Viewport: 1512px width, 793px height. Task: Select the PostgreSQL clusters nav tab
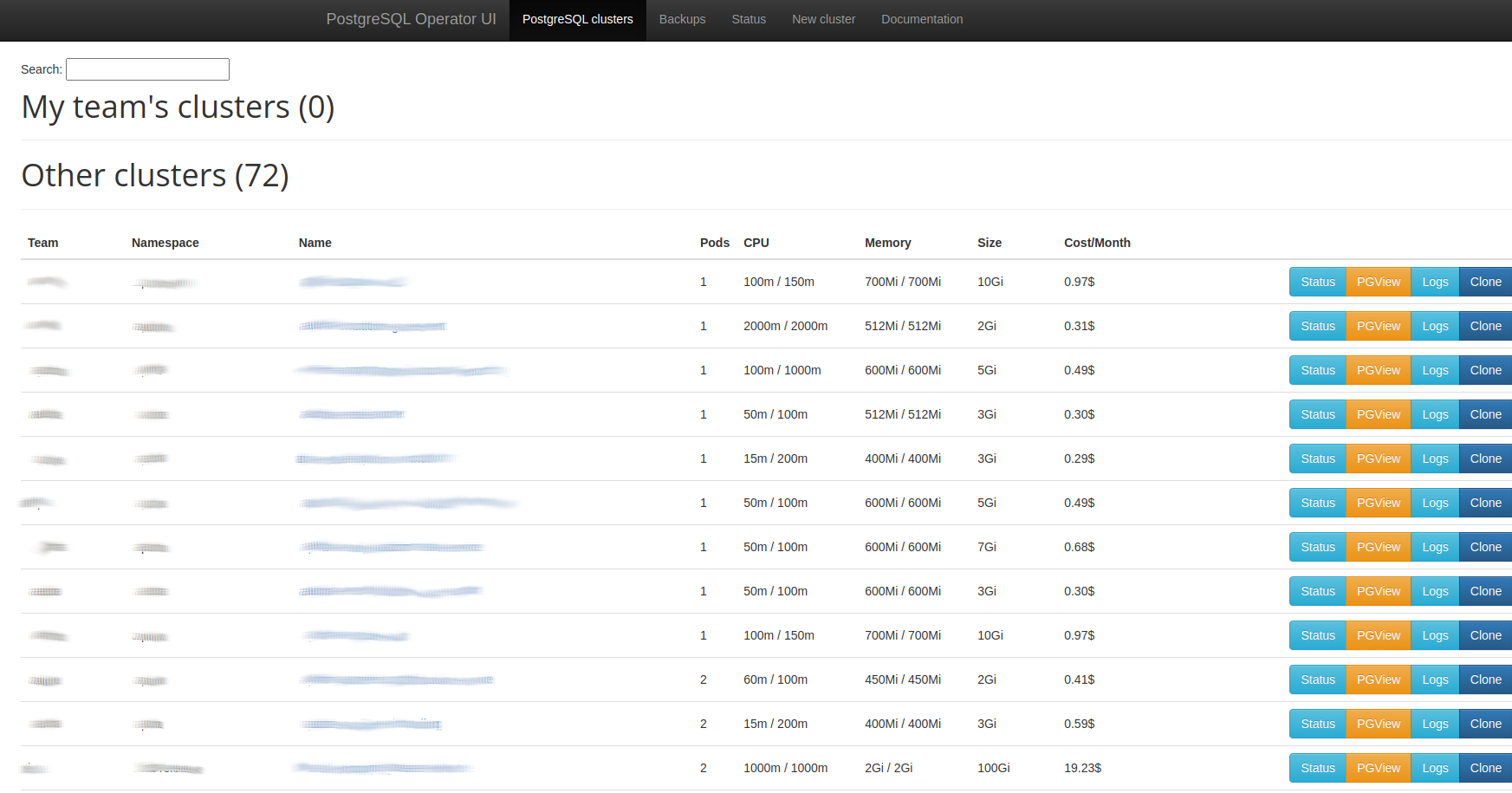(x=578, y=19)
